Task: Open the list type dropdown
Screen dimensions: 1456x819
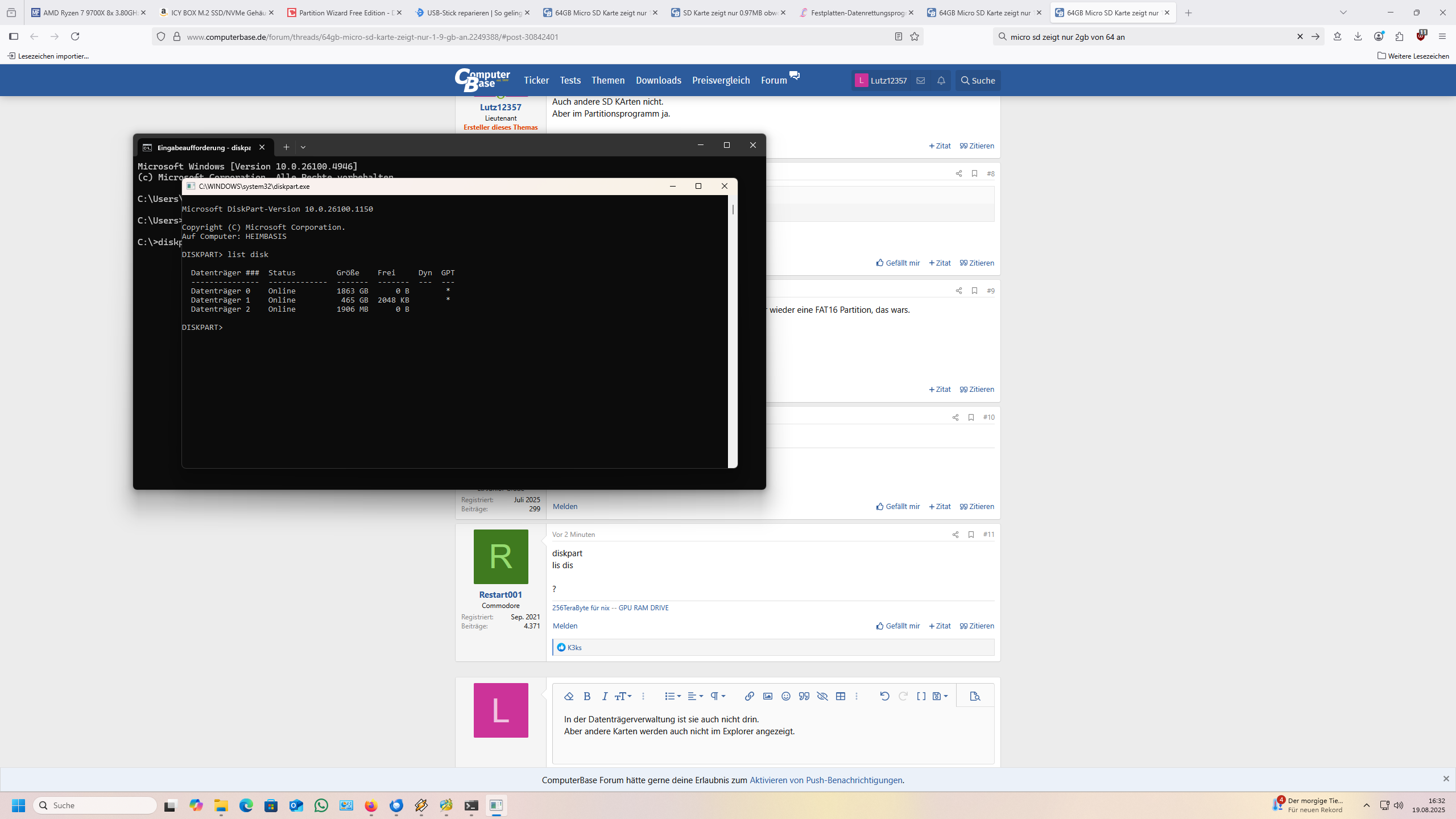Action: click(x=672, y=696)
